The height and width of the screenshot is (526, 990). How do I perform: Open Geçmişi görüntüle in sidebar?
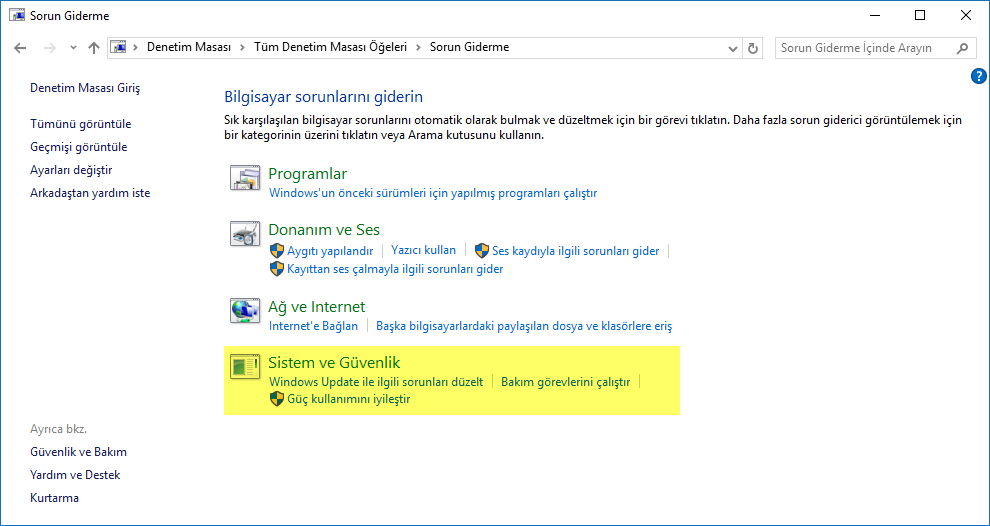pos(78,147)
